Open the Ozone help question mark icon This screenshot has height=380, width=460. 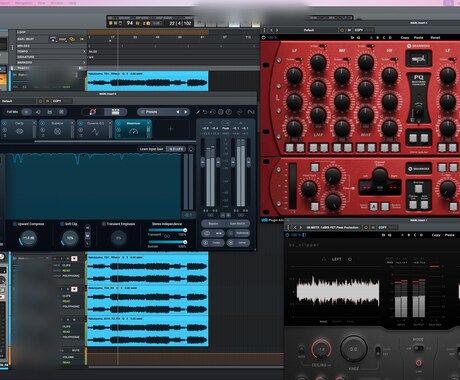click(x=229, y=112)
